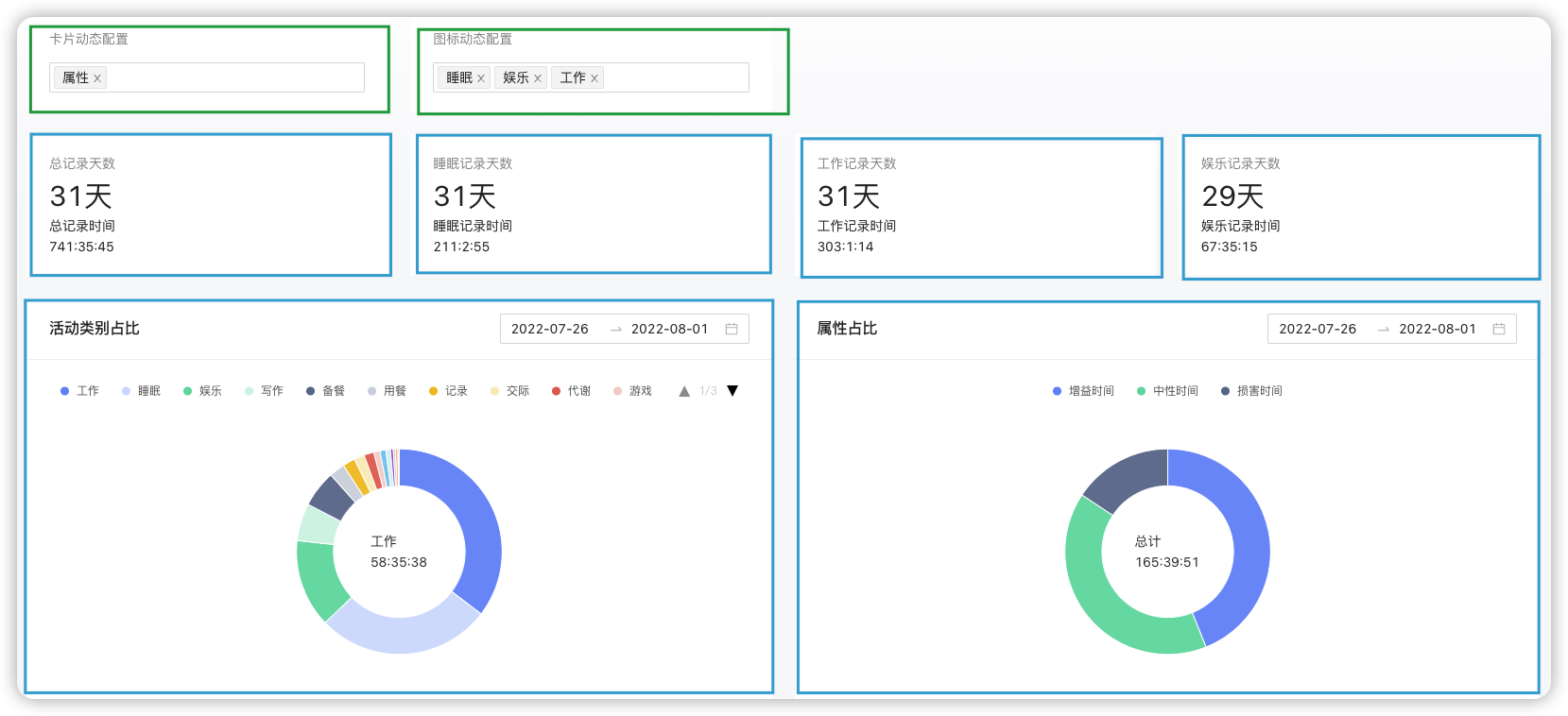Toggle 增益时间 legend item

pos(1084,391)
